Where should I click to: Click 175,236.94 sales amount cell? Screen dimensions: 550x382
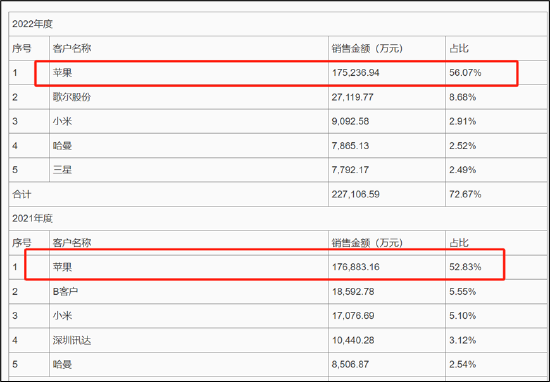[387, 73]
